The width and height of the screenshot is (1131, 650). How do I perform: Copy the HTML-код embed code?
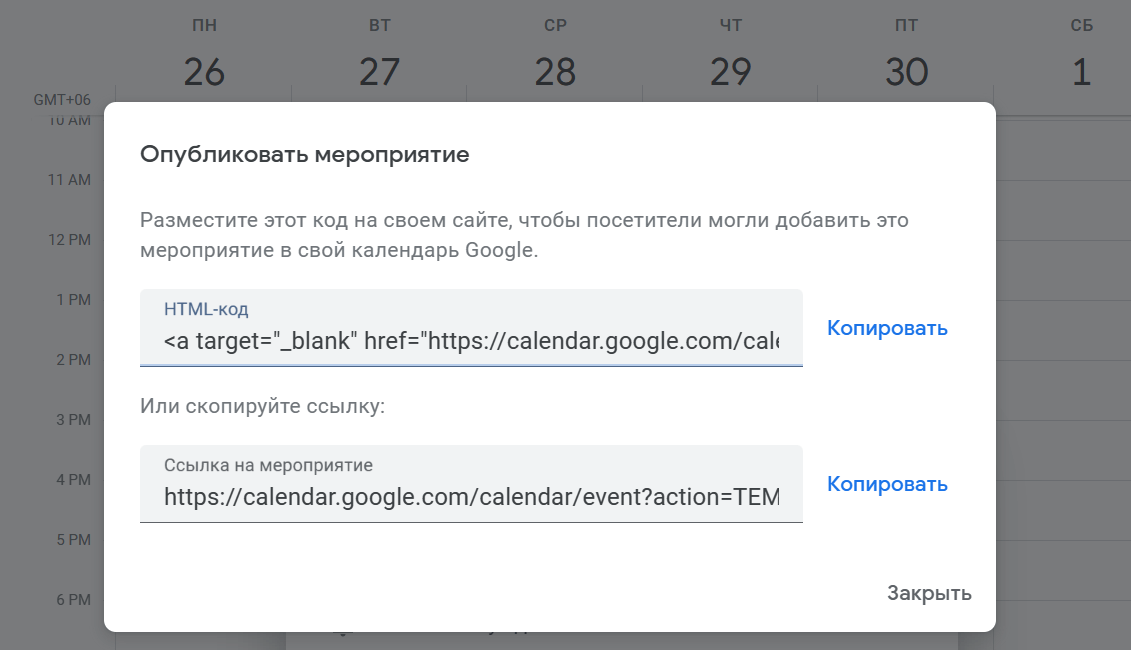click(x=886, y=328)
